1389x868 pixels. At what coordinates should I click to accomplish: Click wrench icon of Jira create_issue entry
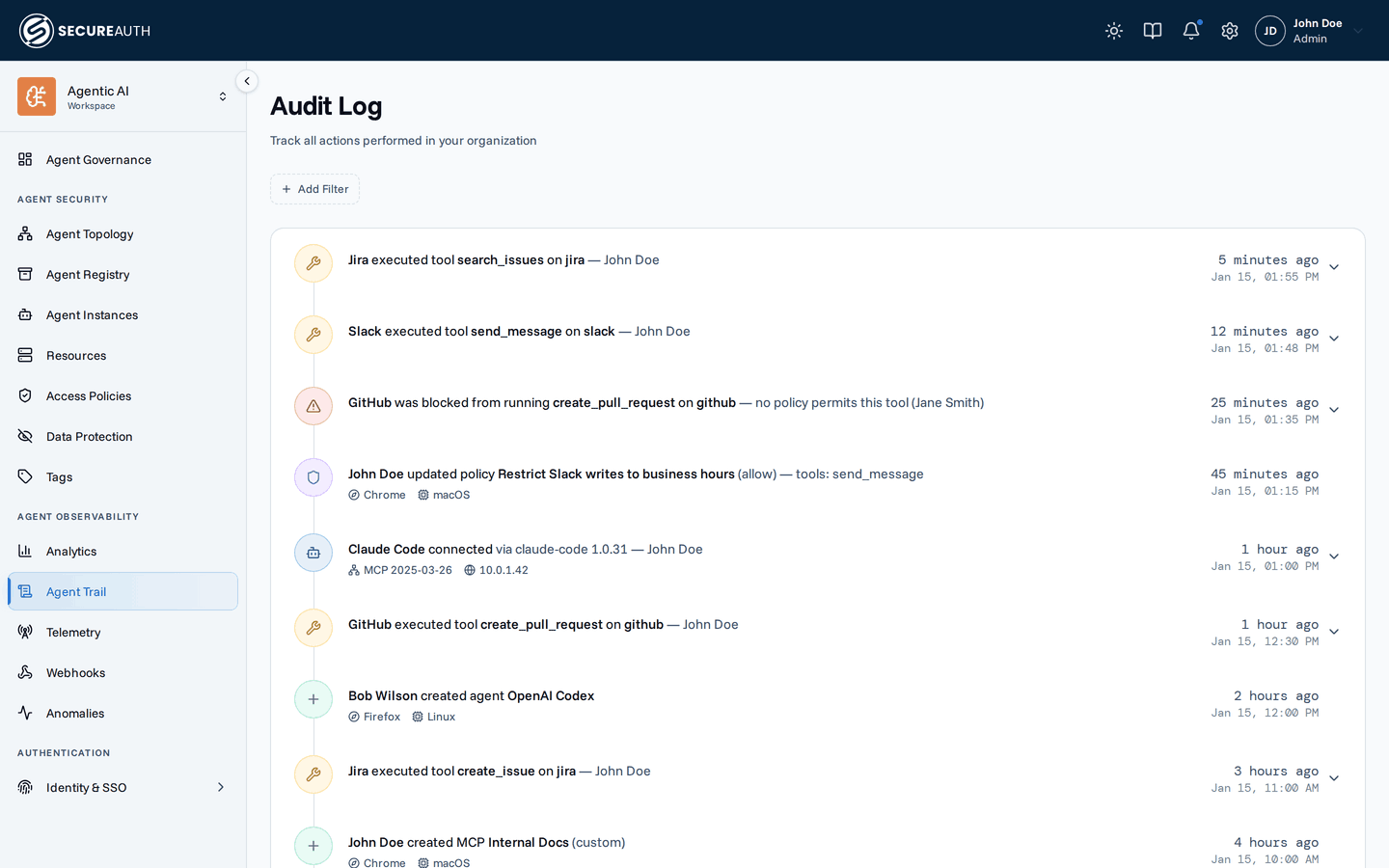tap(313, 774)
